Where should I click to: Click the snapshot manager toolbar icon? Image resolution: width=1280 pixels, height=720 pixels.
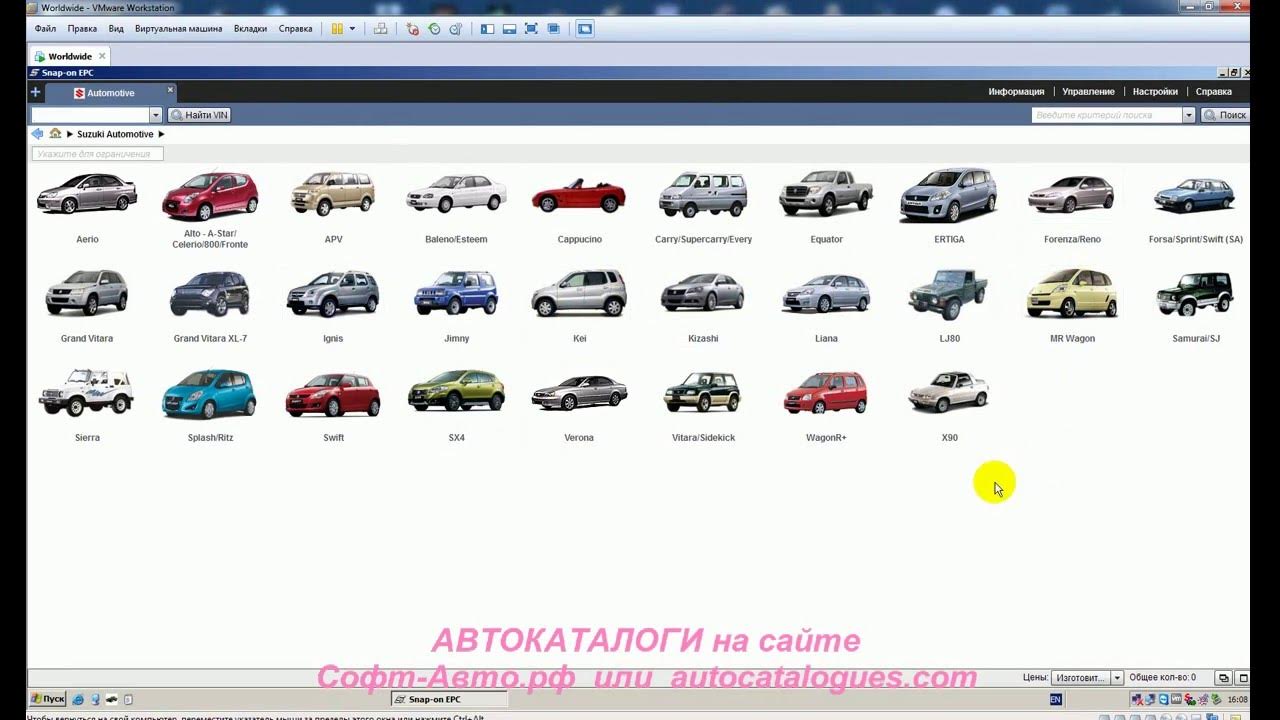point(456,29)
